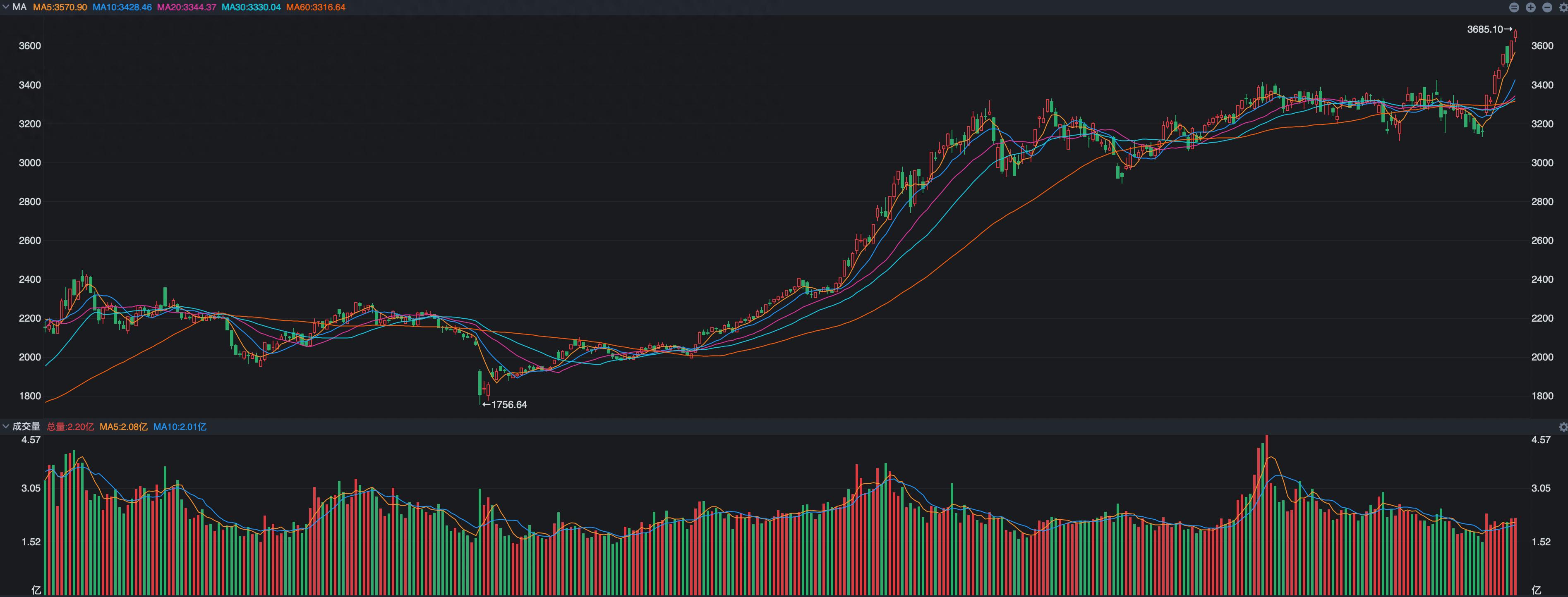Viewport: 1568px width, 597px height.
Task: Select the 成交量 indicator label
Action: 26,427
